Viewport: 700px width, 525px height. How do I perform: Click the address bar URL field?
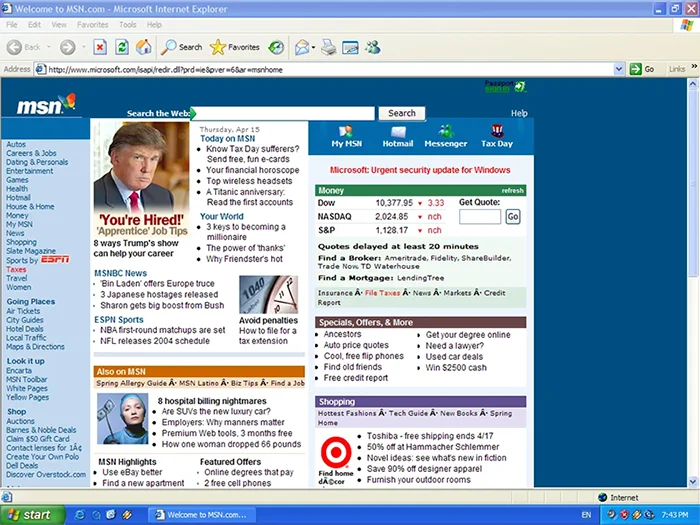329,69
